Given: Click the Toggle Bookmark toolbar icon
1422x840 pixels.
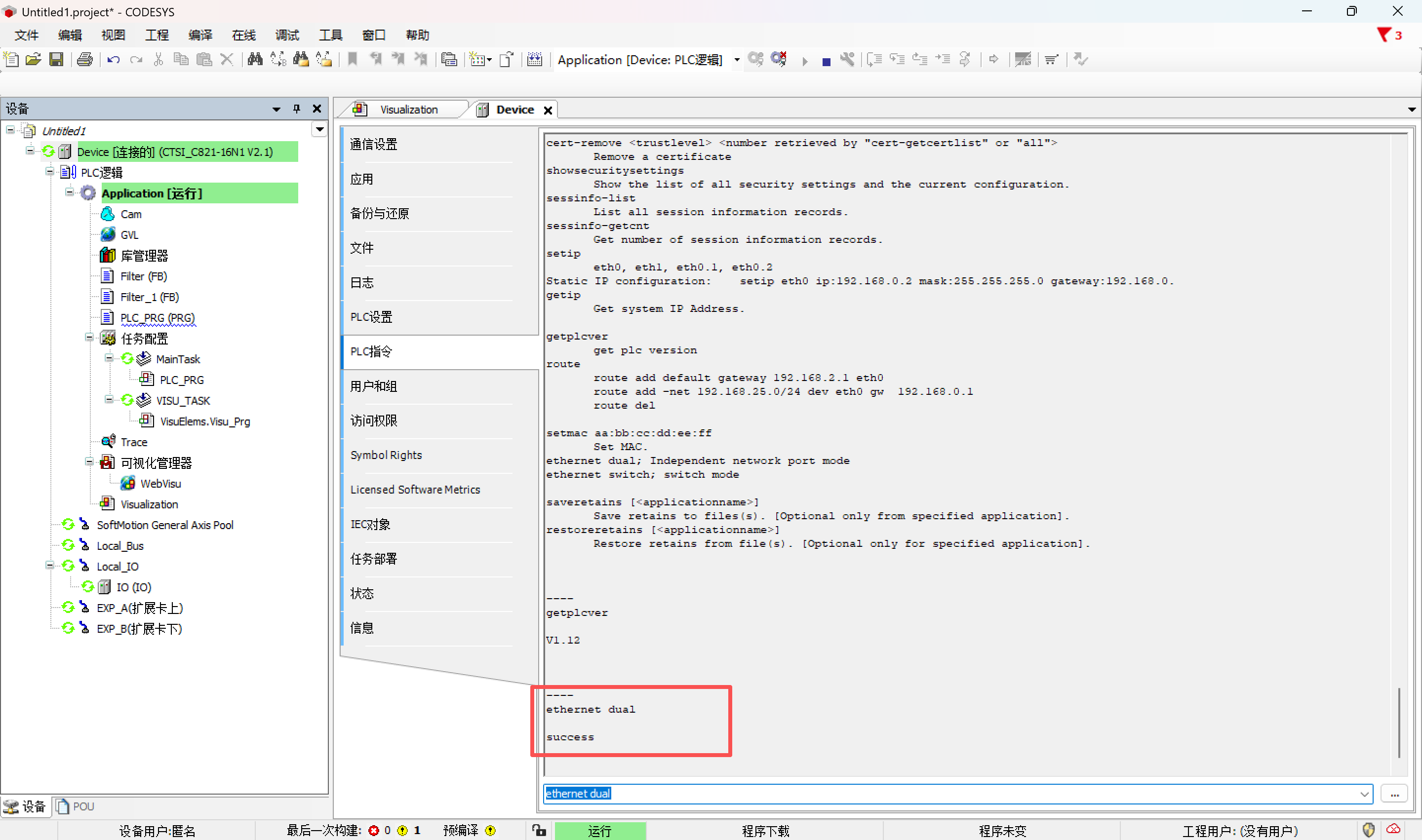Looking at the screenshot, I should tap(352, 59).
